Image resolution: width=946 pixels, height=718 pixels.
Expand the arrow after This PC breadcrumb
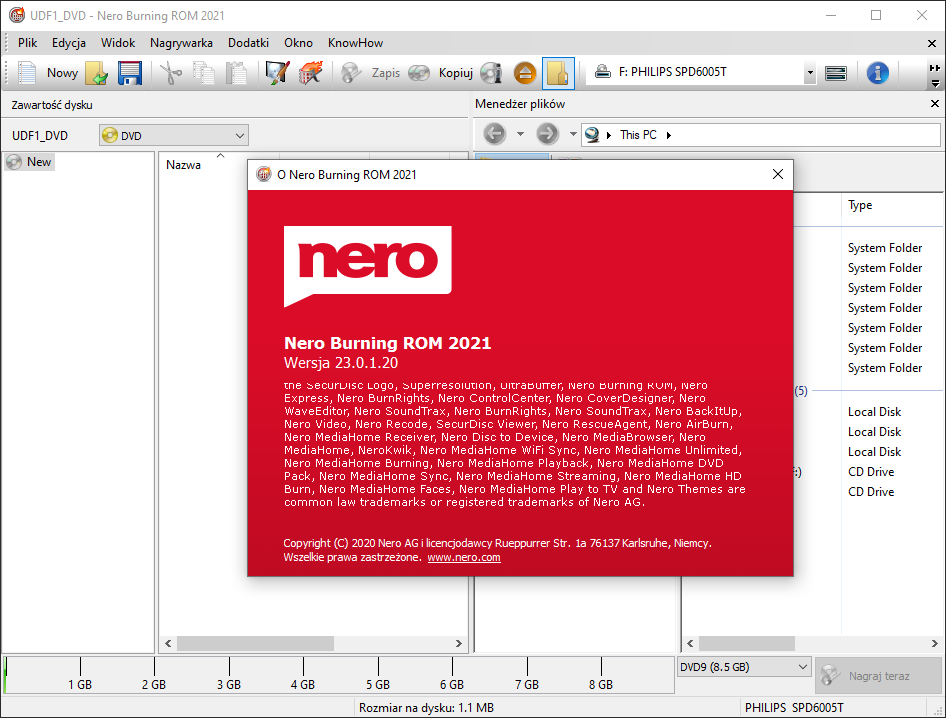click(x=668, y=135)
